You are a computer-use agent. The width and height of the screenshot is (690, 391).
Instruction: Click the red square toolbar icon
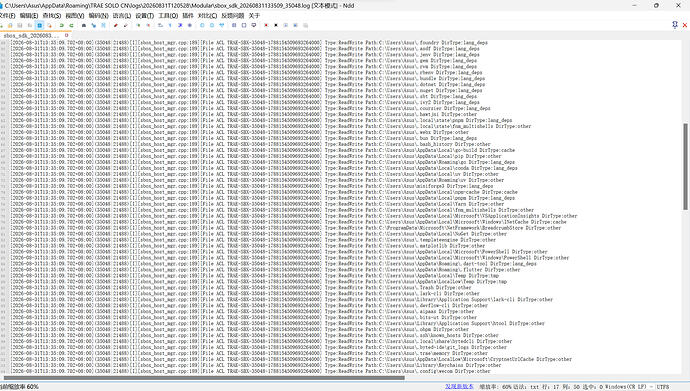pos(266,26)
